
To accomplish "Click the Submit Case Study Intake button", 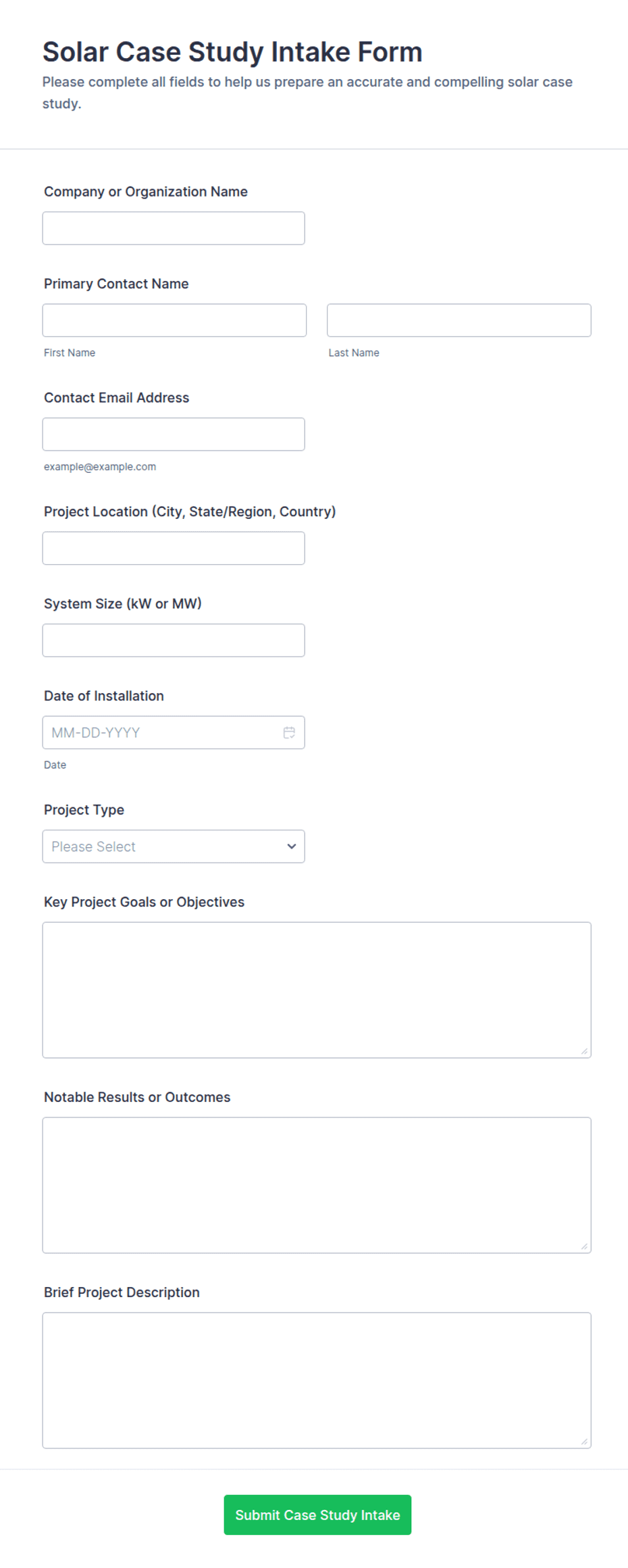I will pyautogui.click(x=317, y=1515).
